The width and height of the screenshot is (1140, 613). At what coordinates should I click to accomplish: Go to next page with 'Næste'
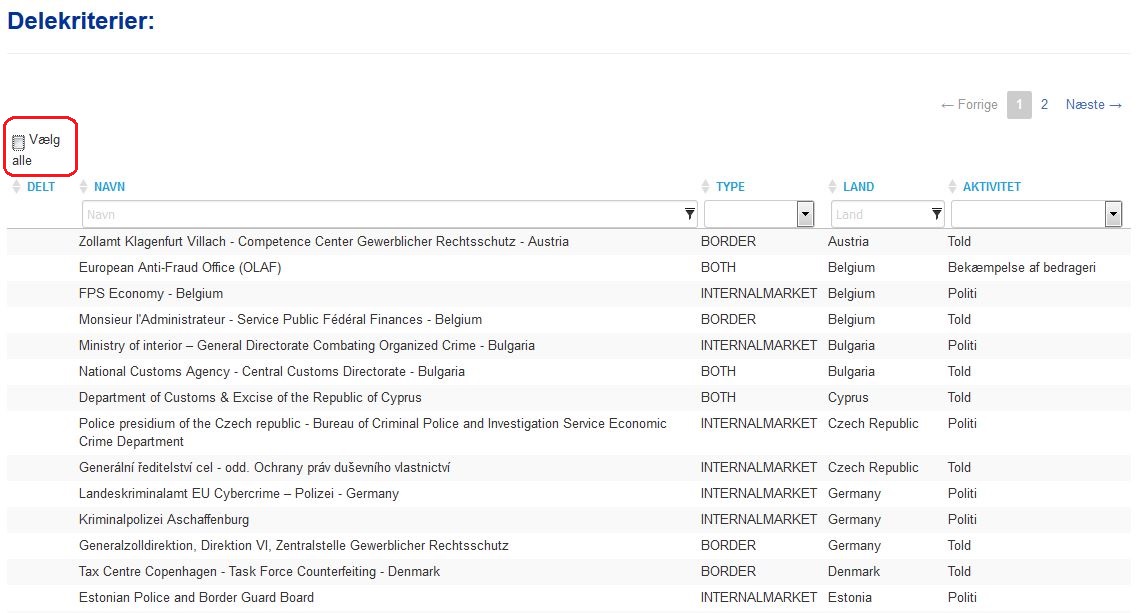(x=1093, y=105)
